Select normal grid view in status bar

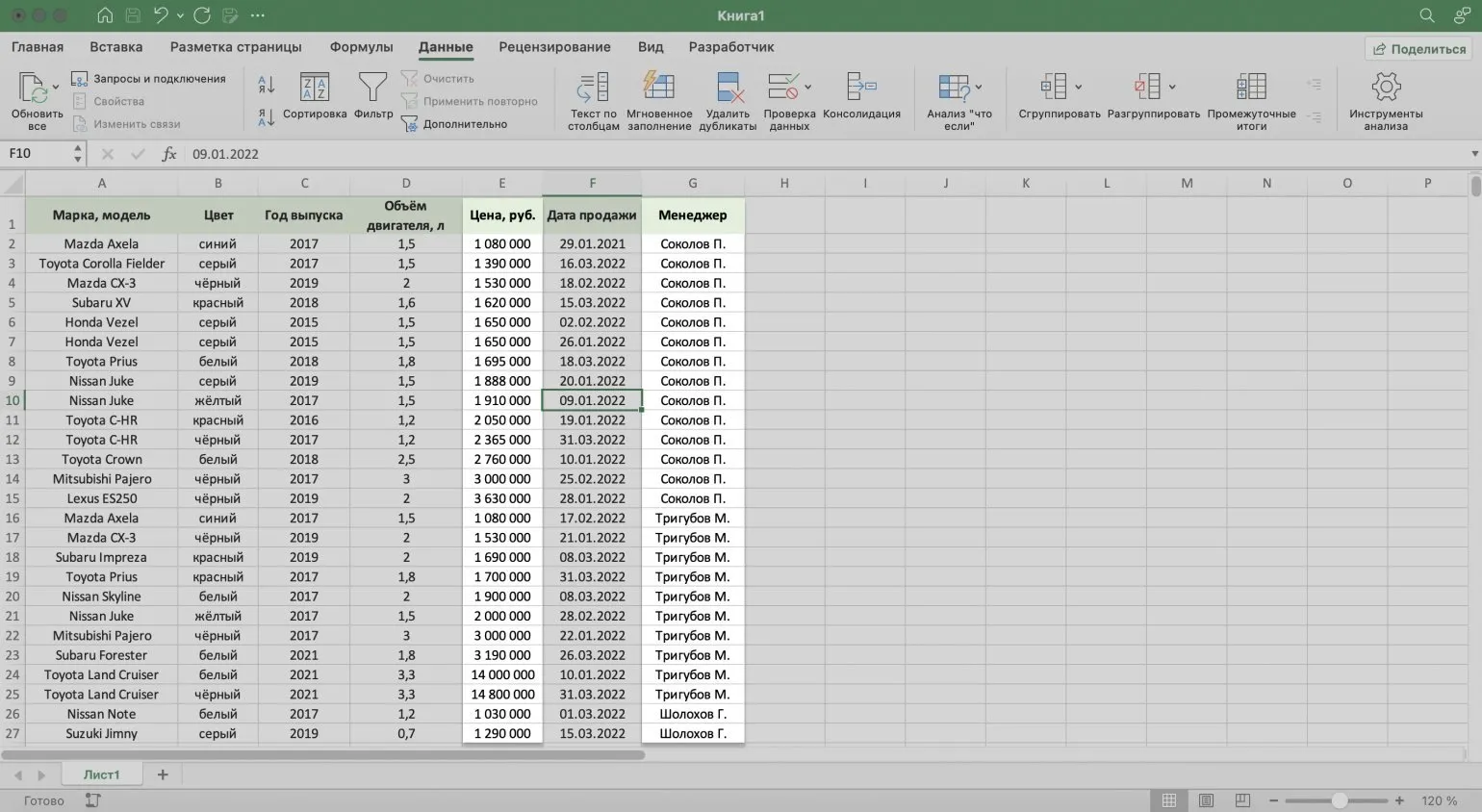[1169, 800]
